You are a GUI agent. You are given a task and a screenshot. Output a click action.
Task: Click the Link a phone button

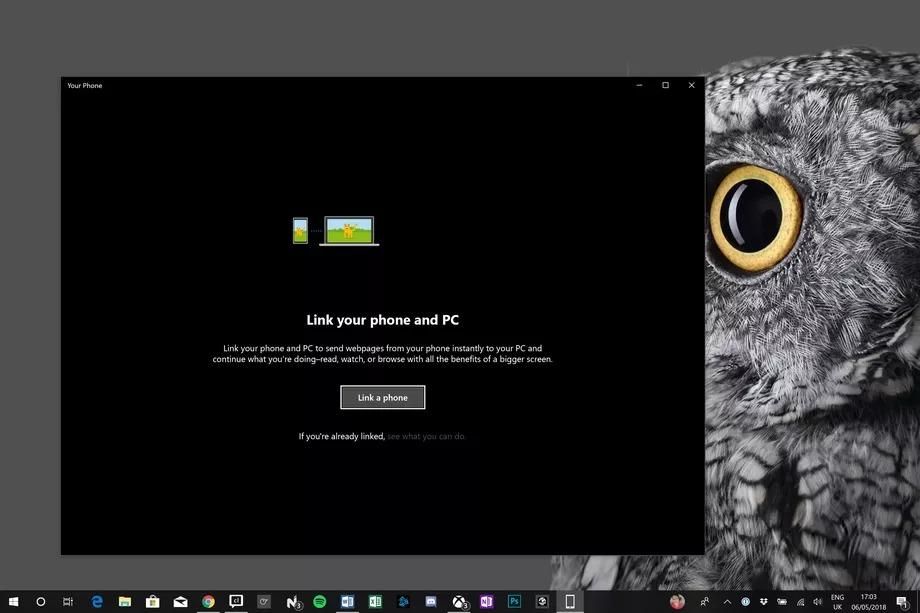coord(382,397)
